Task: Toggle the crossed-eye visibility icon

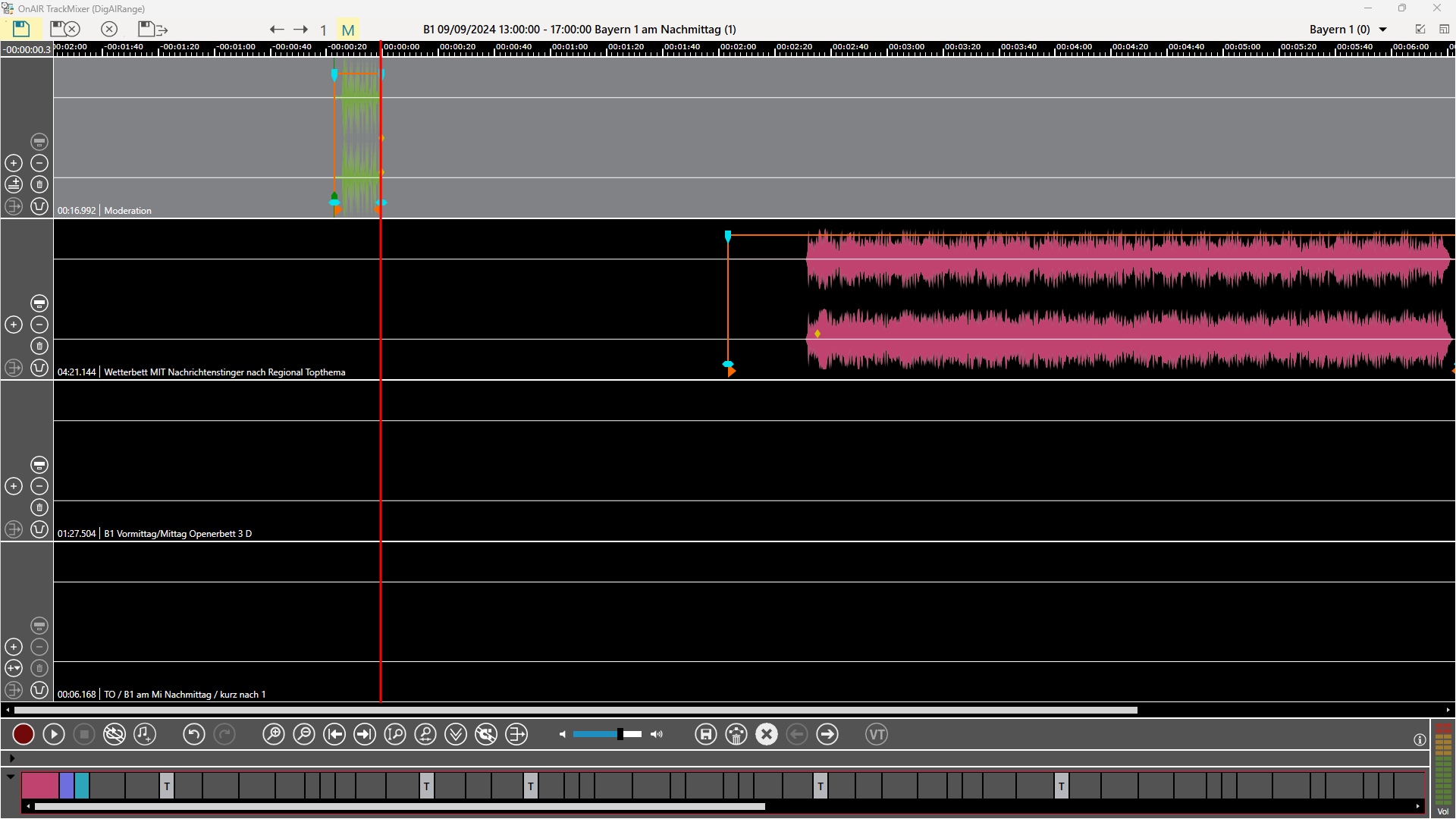Action: 115,734
